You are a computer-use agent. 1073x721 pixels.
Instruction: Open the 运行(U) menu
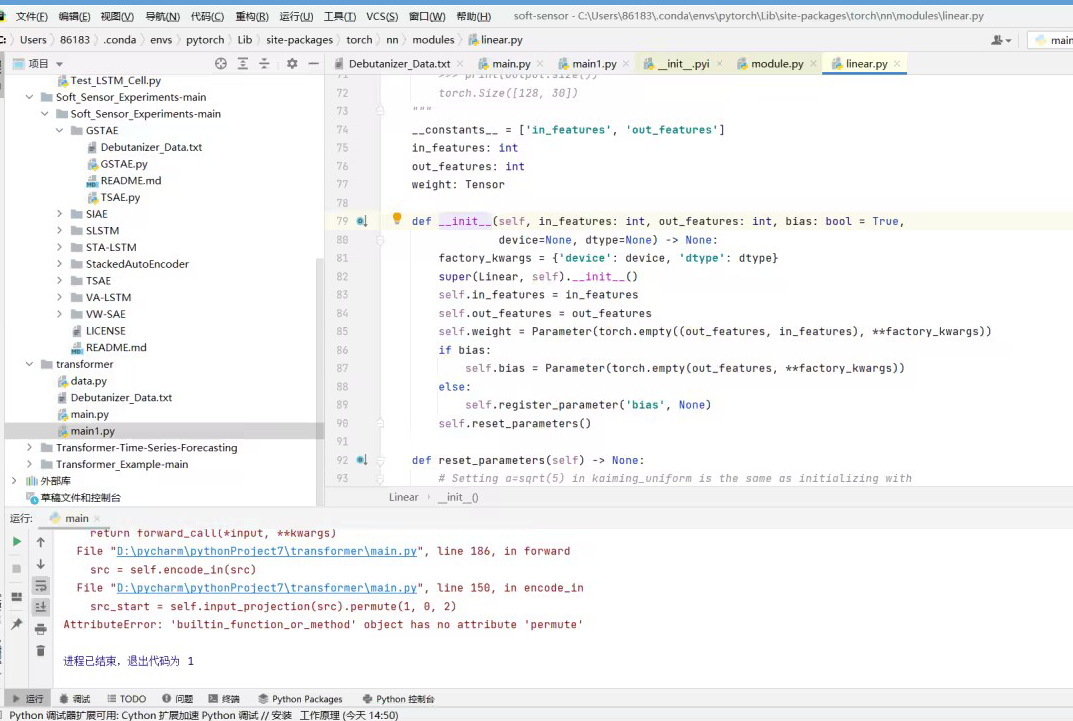(296, 16)
